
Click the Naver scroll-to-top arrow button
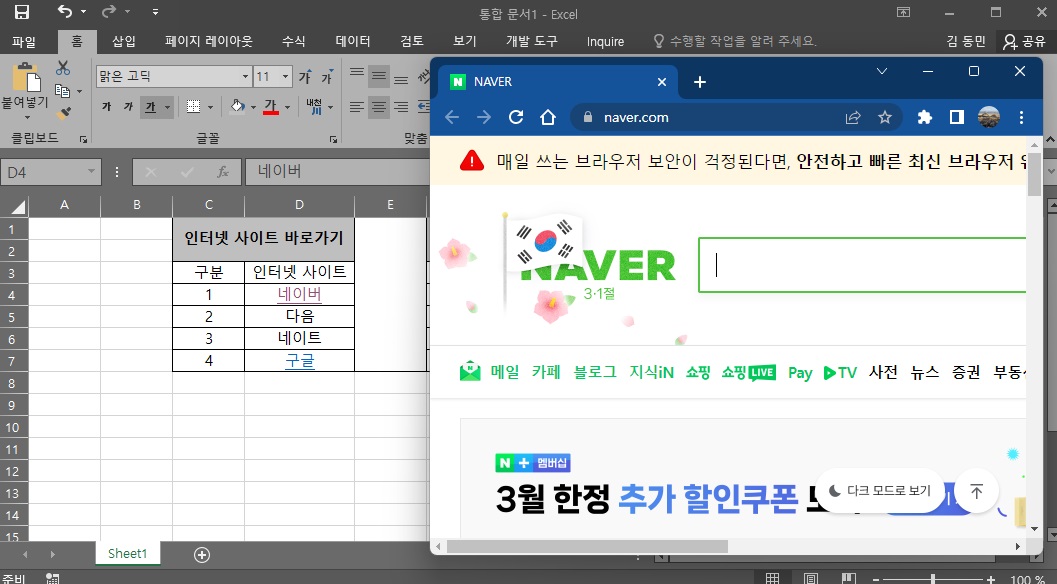(x=976, y=490)
